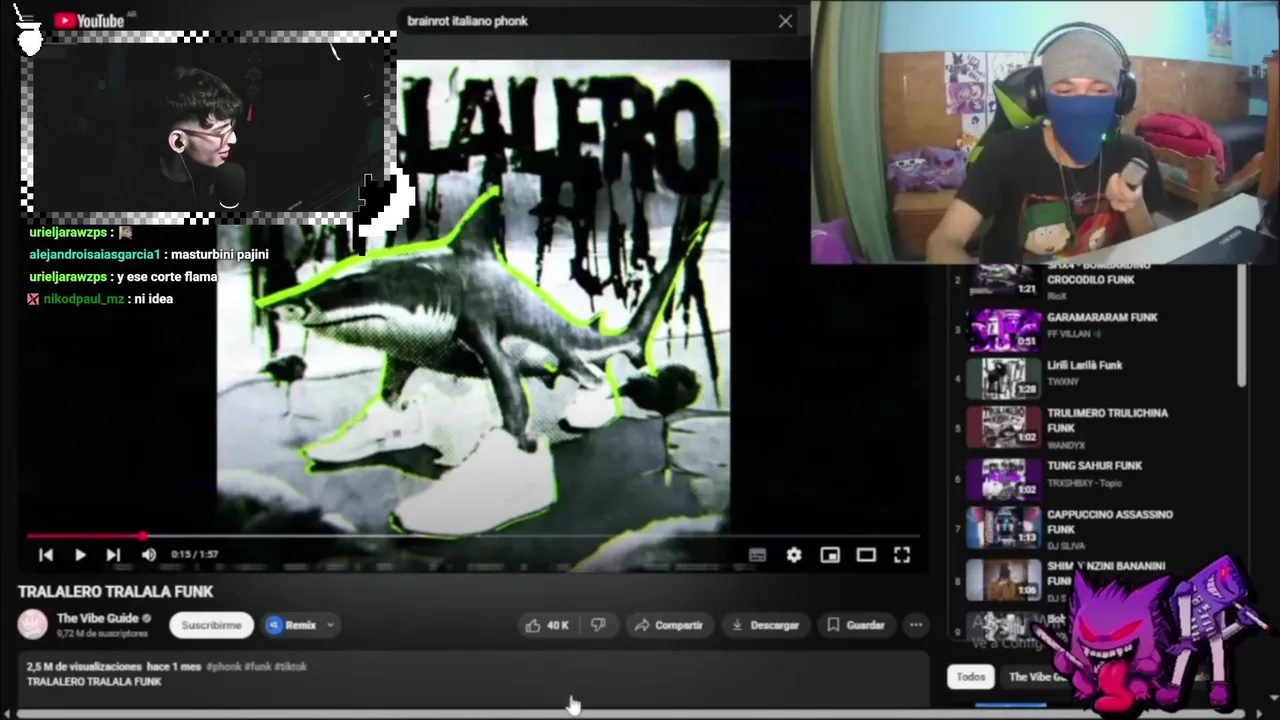Open CAPPUCCINO ASSASSINO FUNK thumbnail
Viewport: 1280px width, 720px height.
pos(1004,527)
